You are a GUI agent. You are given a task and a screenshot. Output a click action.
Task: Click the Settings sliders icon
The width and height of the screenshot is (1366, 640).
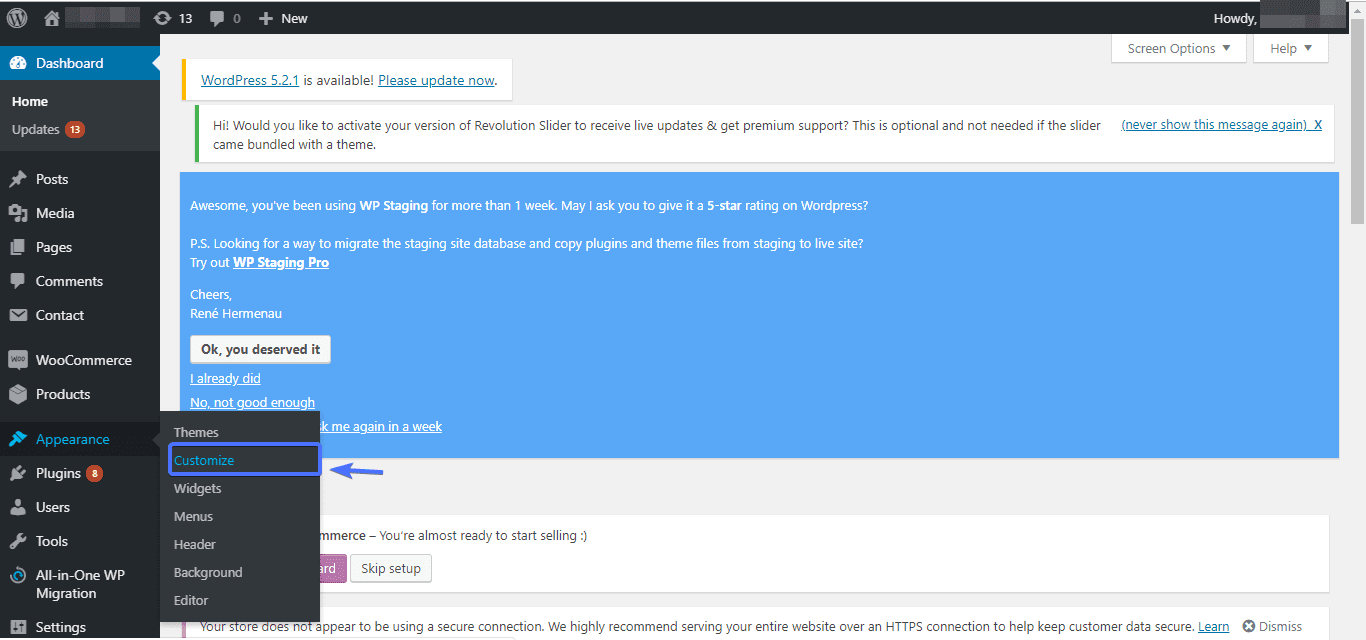point(18,627)
